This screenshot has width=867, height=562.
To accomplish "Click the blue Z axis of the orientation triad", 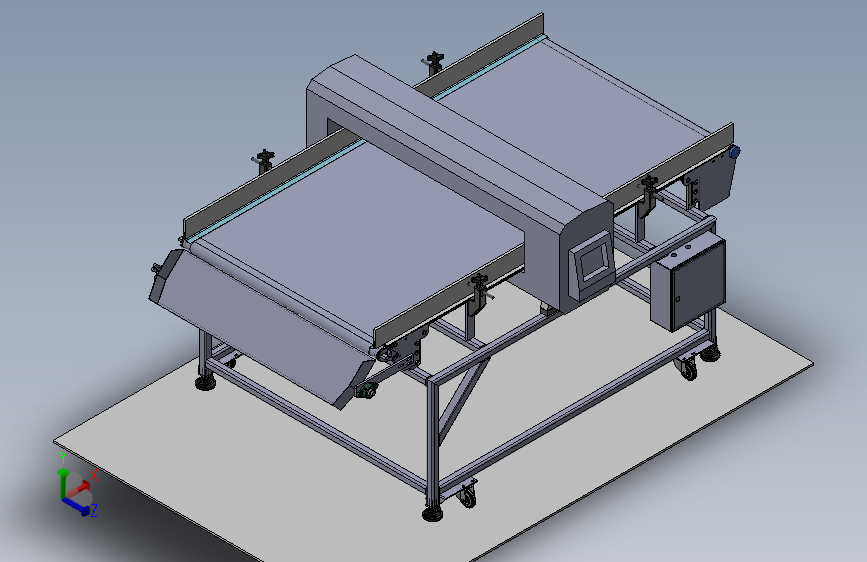I will tap(76, 506).
